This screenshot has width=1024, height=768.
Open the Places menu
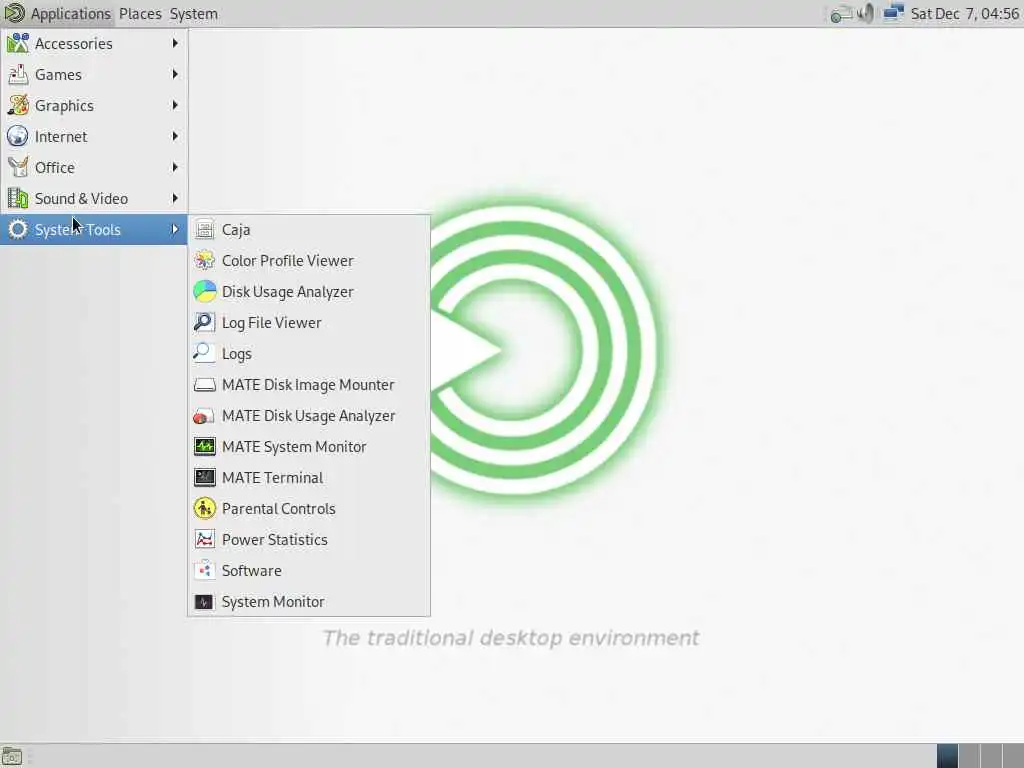140,13
